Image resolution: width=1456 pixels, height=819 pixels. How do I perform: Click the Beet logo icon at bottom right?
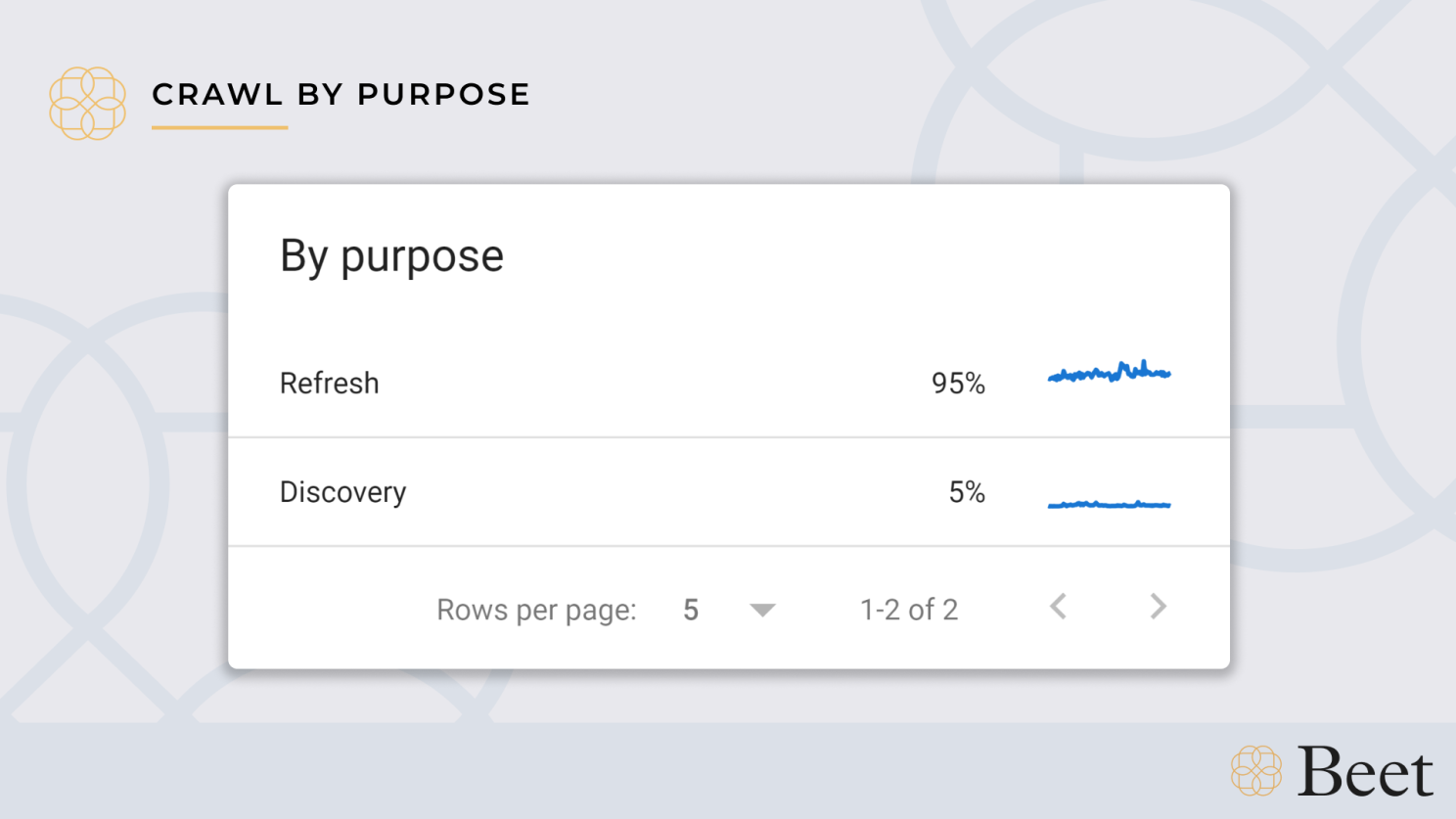click(x=1256, y=770)
